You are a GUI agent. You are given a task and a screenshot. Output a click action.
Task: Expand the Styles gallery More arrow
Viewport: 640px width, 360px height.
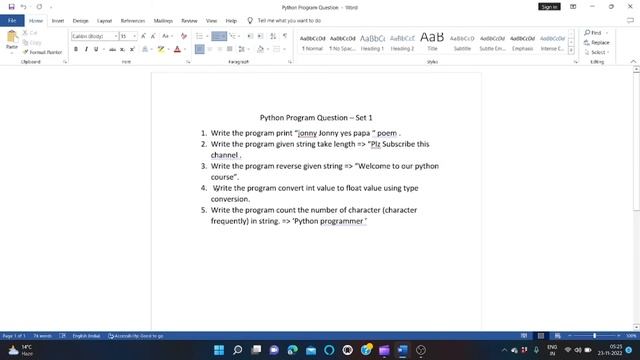pos(571,50)
